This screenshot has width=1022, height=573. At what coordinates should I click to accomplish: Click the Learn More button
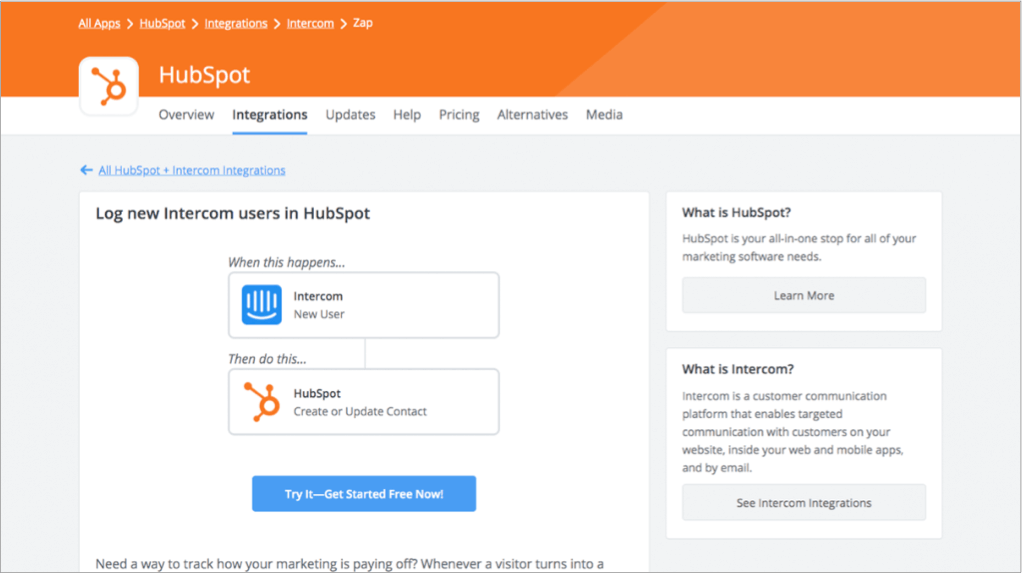click(804, 295)
